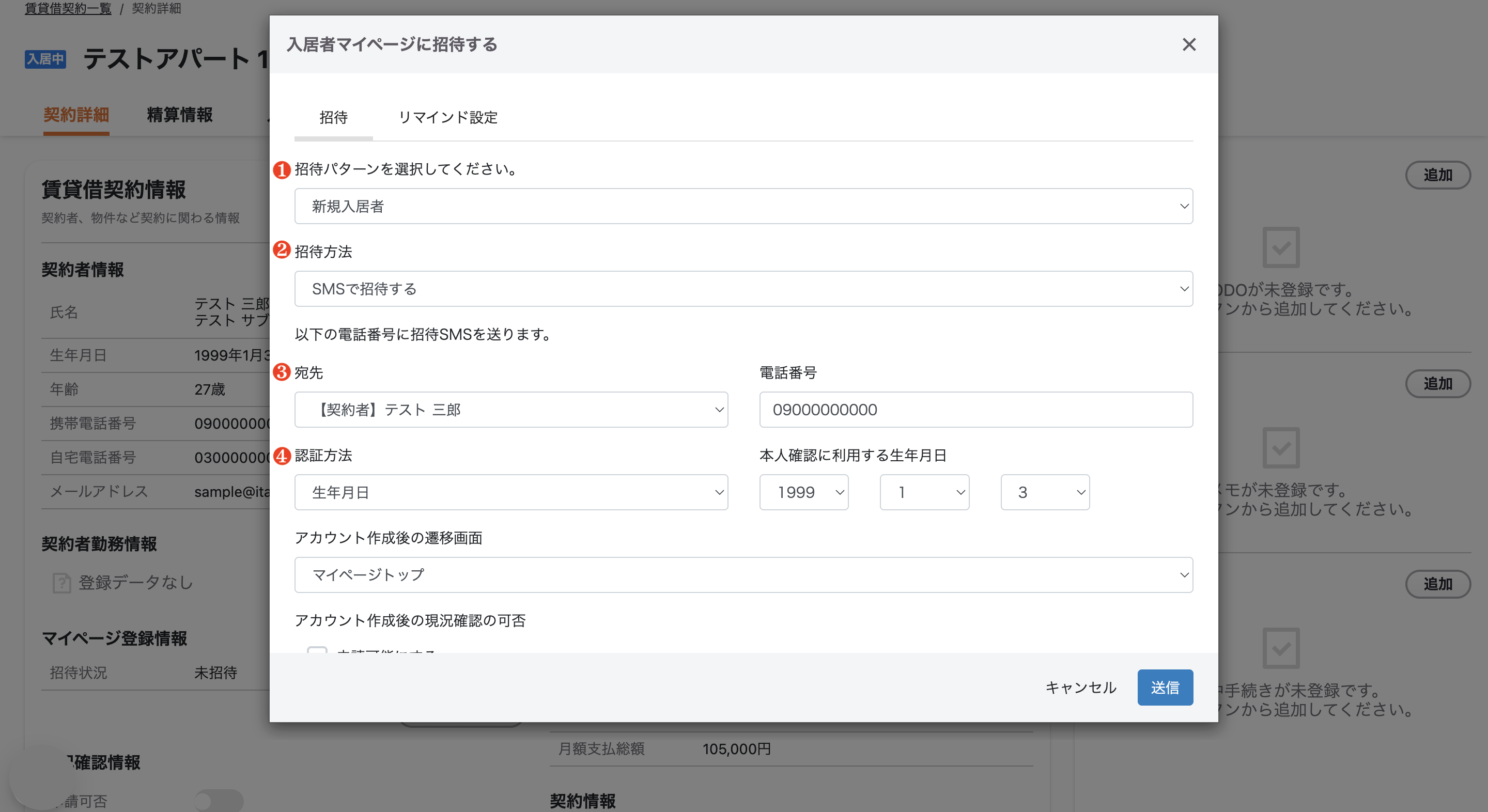Click the empty TODO checkmark icon
This screenshot has height=812, width=1488.
point(1281,247)
